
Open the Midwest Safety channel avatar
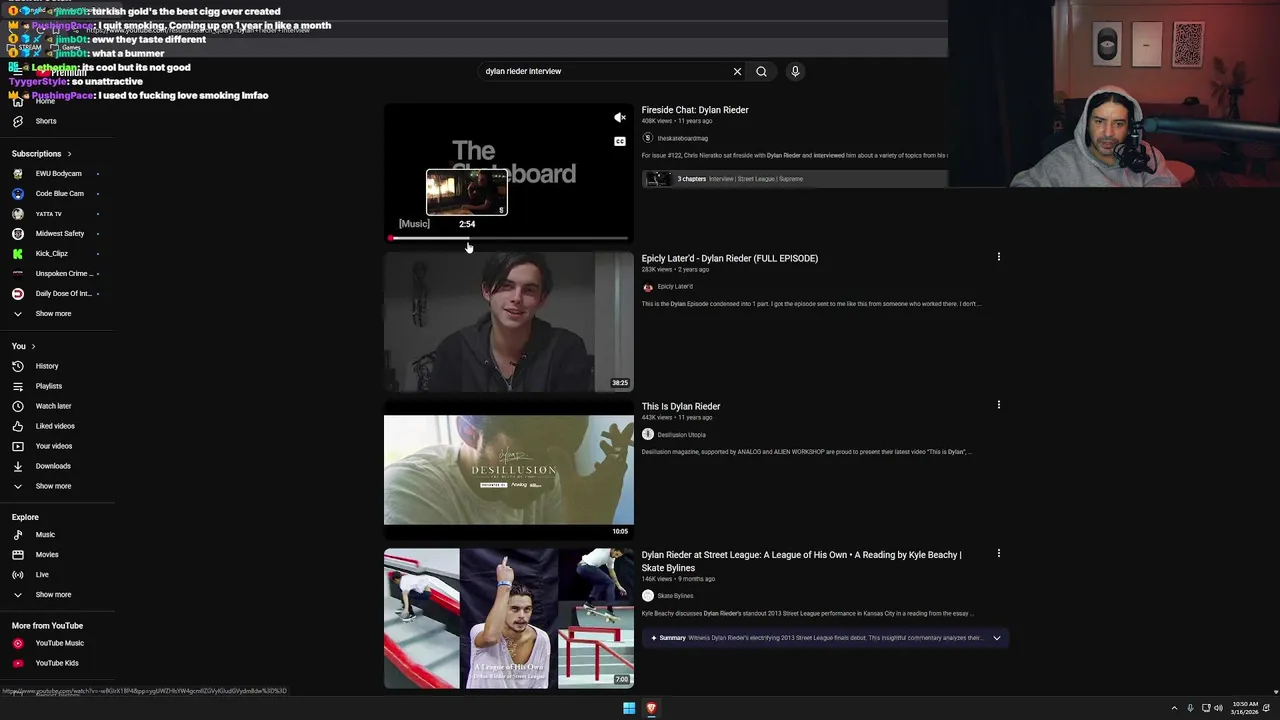(x=17, y=233)
